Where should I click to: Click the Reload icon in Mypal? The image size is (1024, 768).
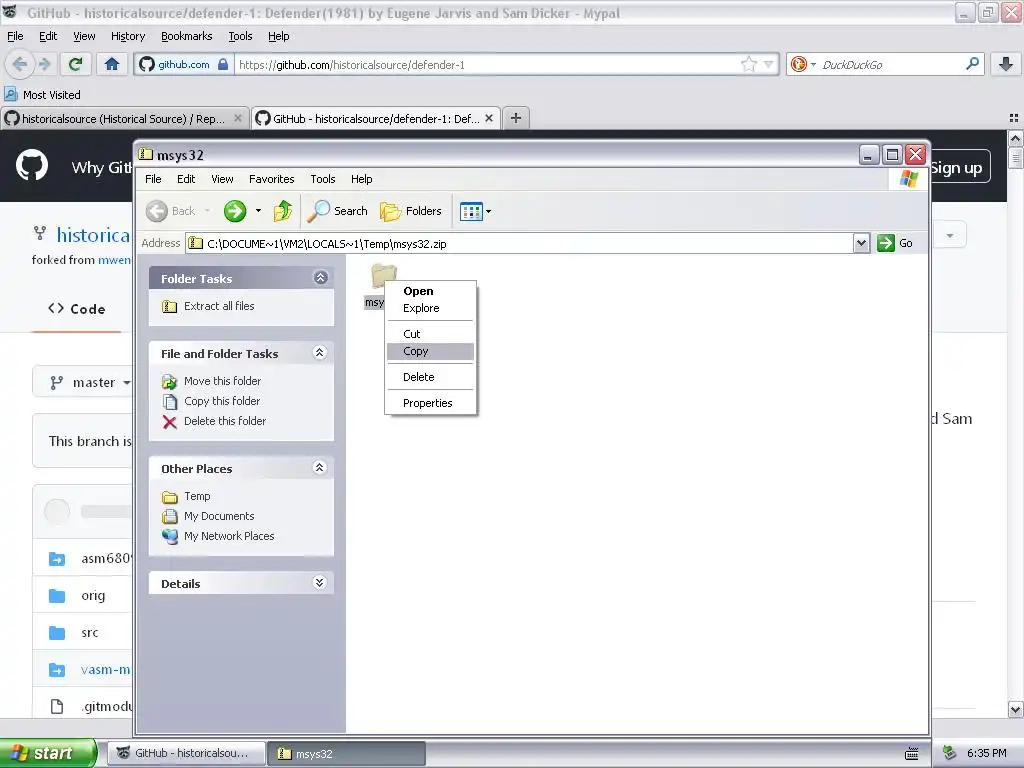point(76,64)
